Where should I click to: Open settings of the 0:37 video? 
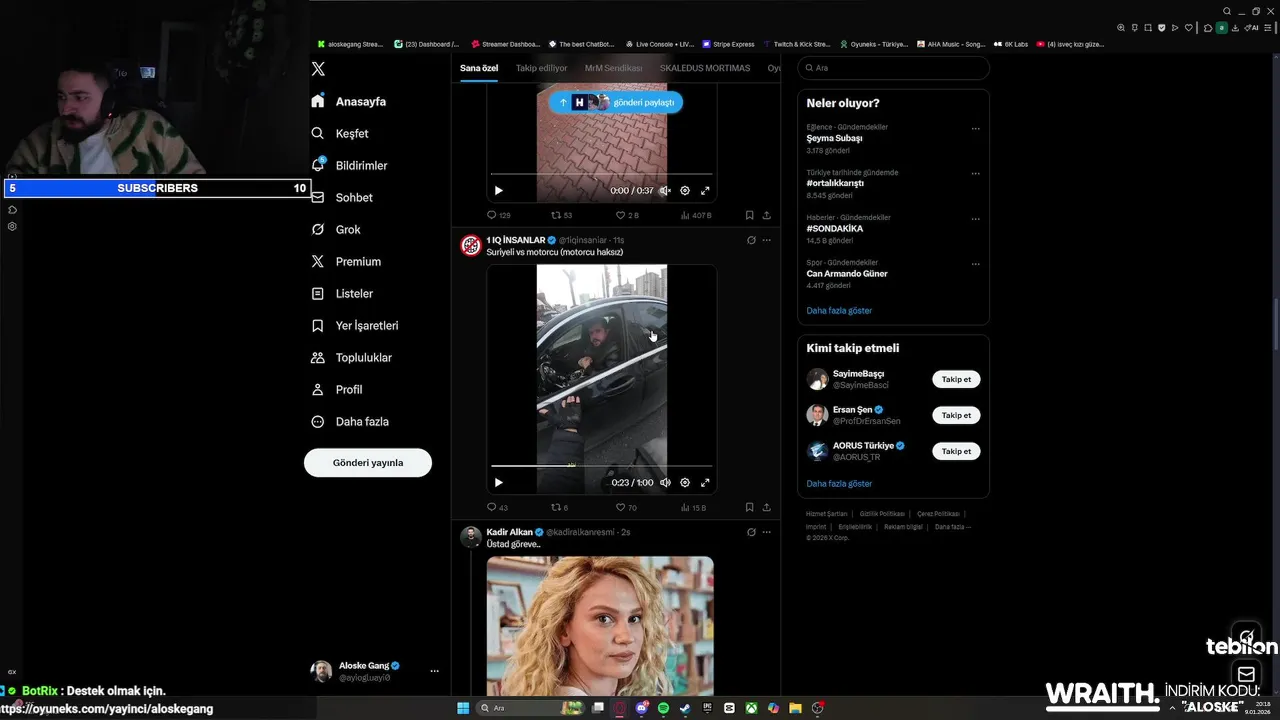(x=685, y=190)
